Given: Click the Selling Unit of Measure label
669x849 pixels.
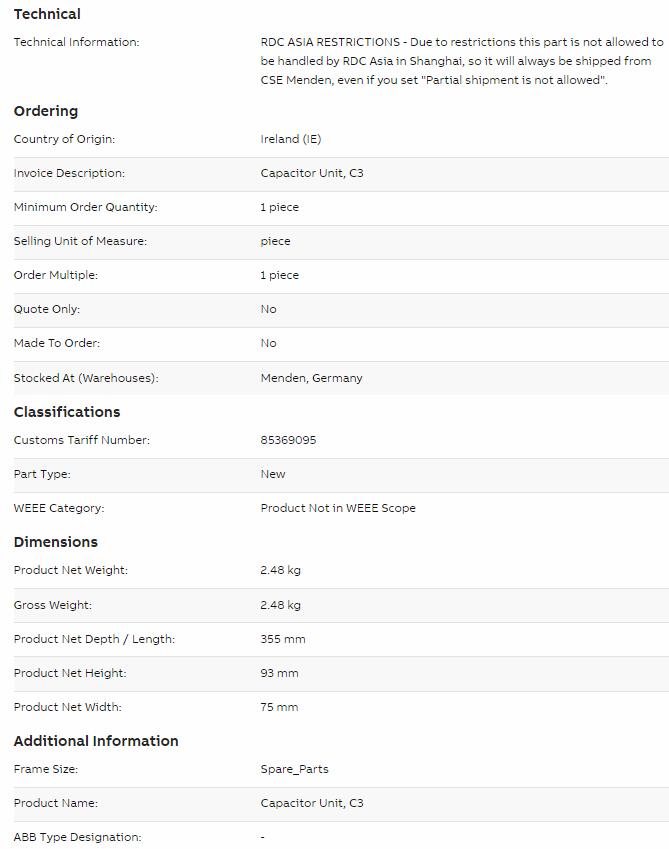Looking at the screenshot, I should pos(80,241).
